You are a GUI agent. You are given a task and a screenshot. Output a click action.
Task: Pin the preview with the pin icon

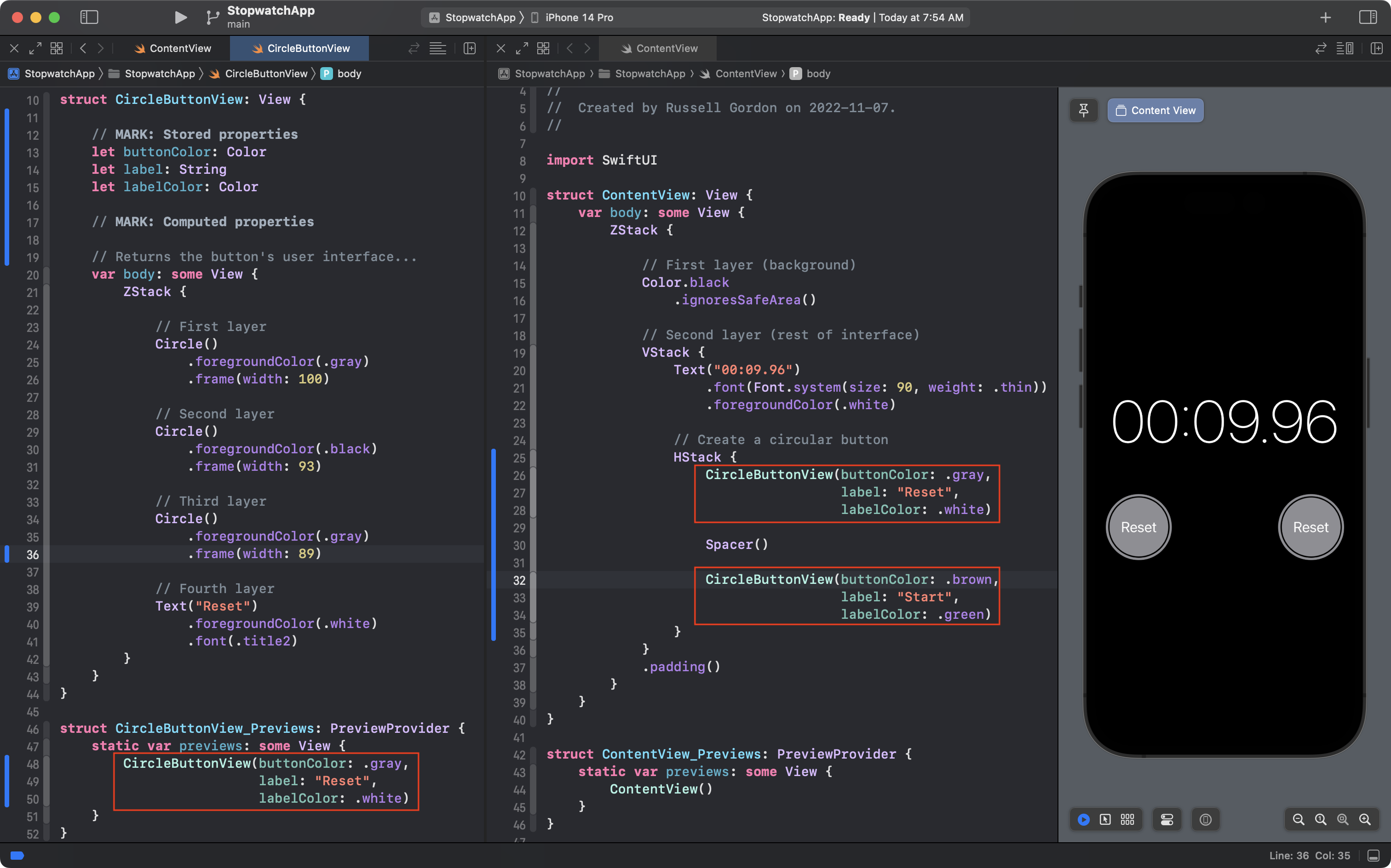pos(1083,110)
